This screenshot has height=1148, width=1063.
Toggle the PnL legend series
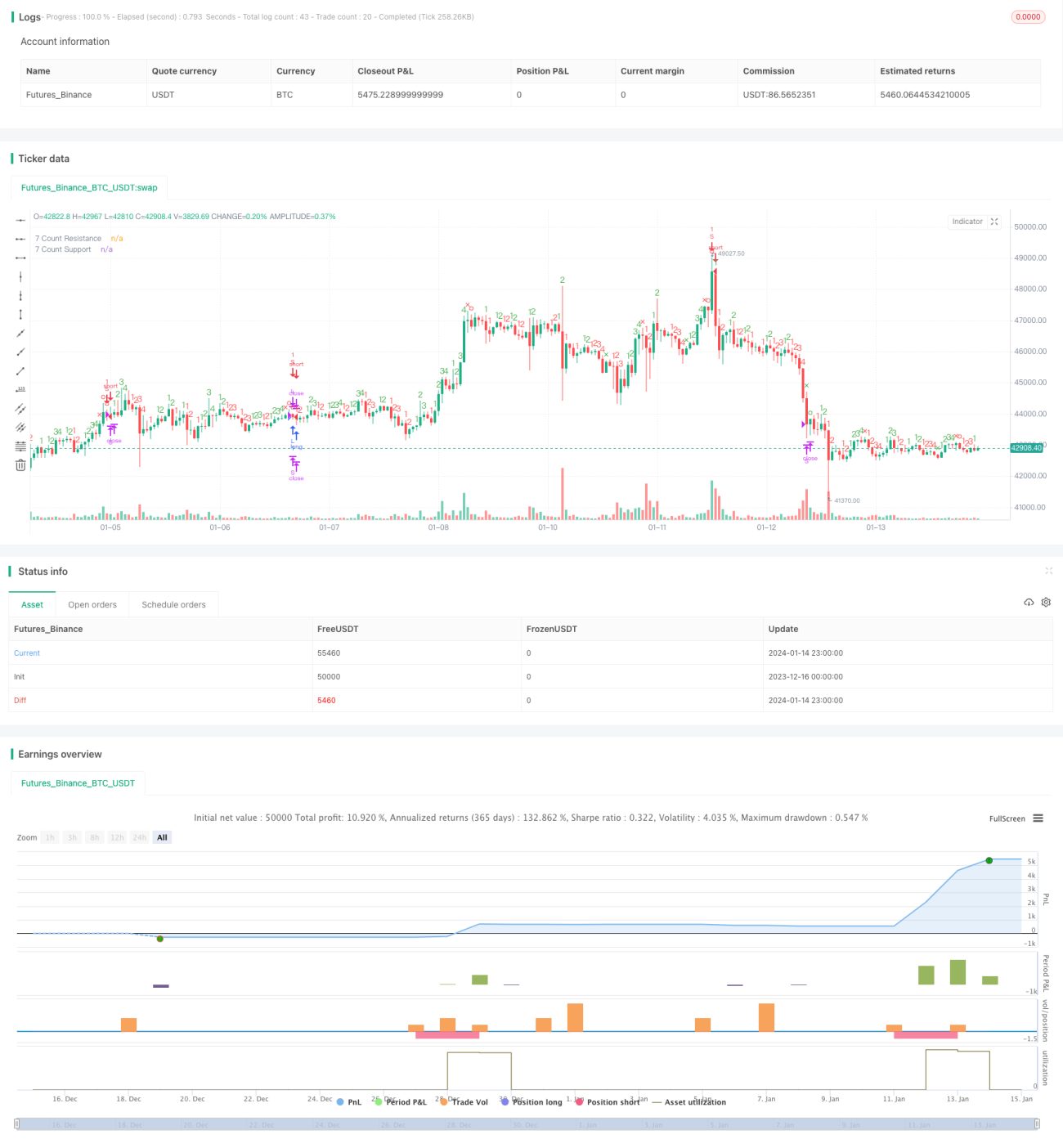tap(348, 1102)
